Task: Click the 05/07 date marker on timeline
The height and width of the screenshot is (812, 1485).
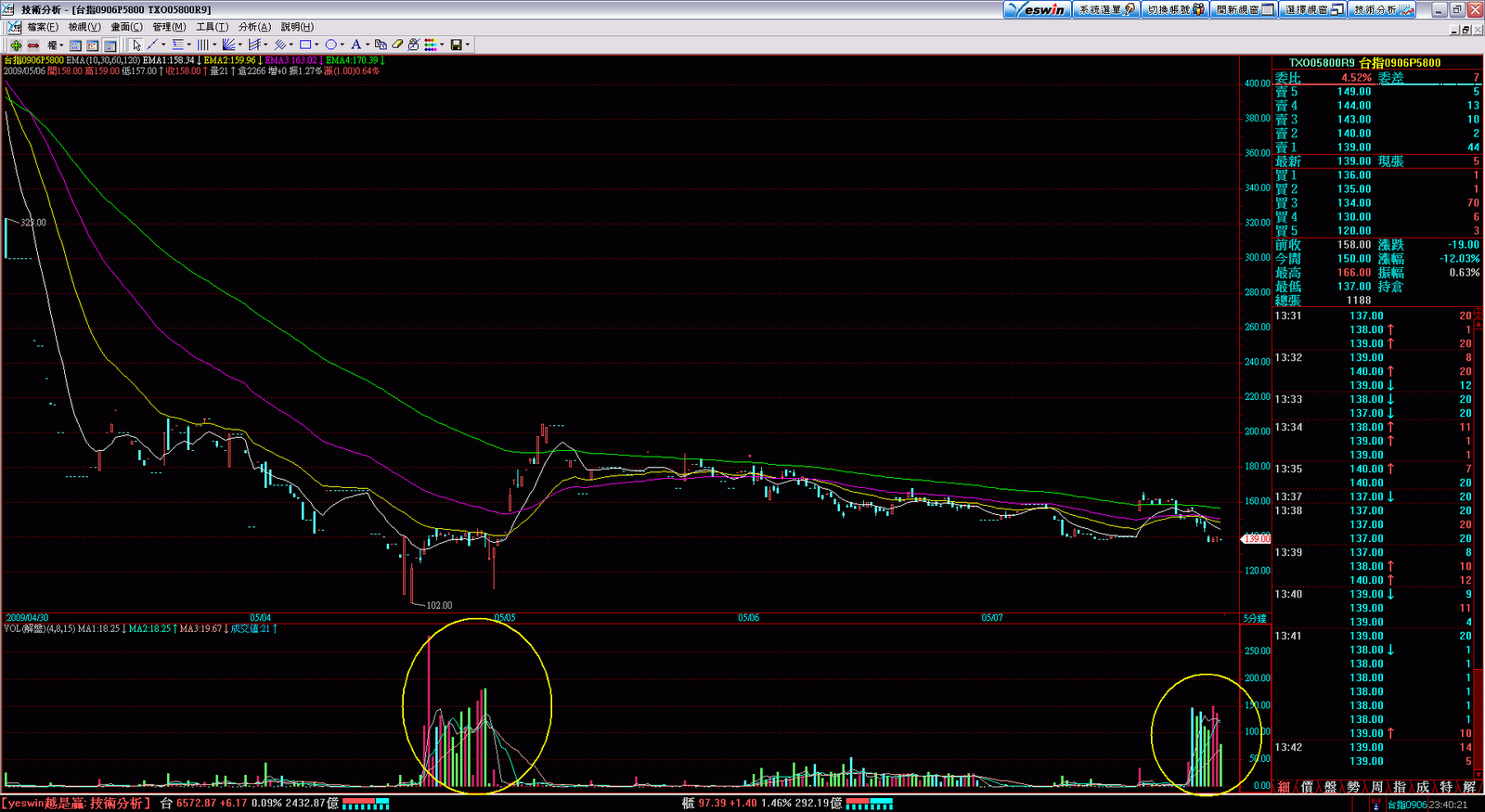Action: pyautogui.click(x=992, y=618)
